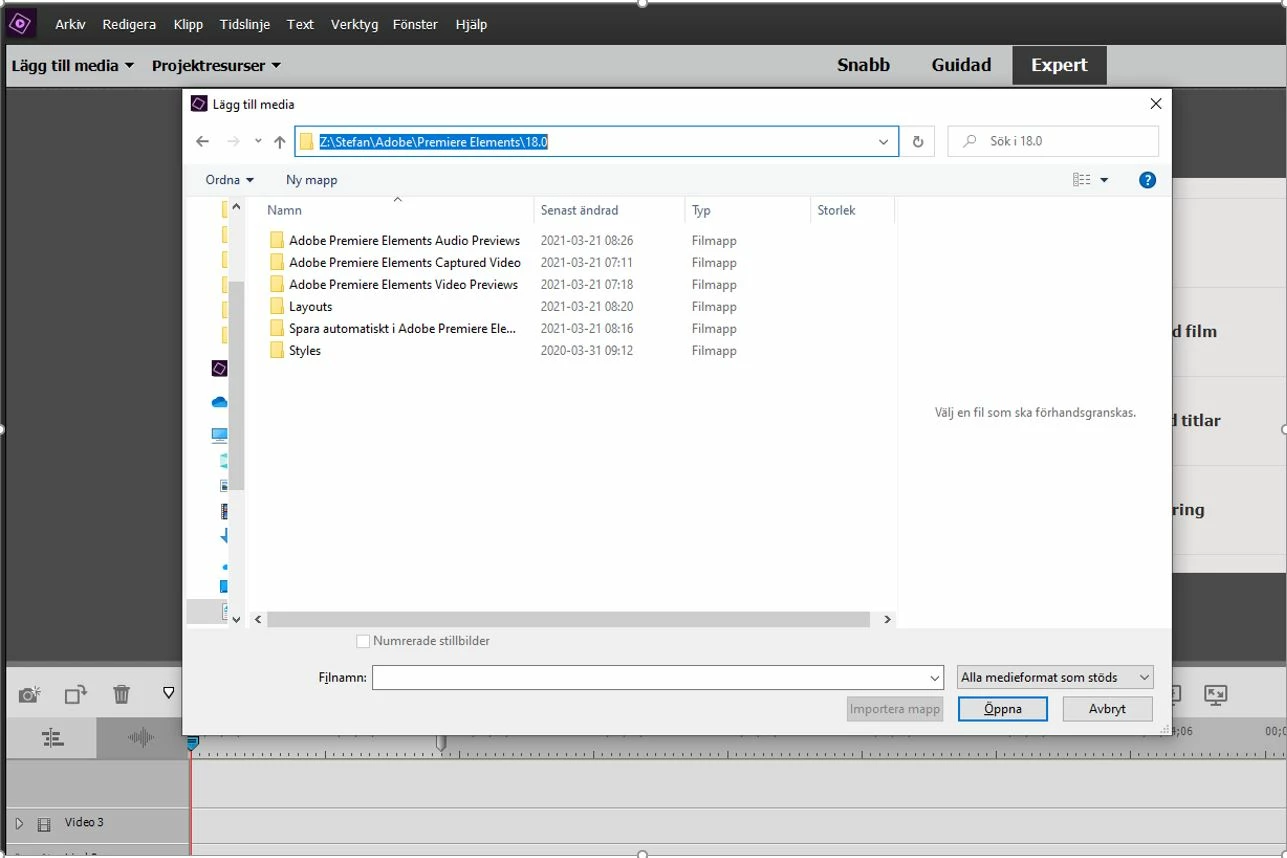This screenshot has height=858, width=1287.
Task: Open the Premiere Elements item in navigation pane
Action: (x=220, y=368)
